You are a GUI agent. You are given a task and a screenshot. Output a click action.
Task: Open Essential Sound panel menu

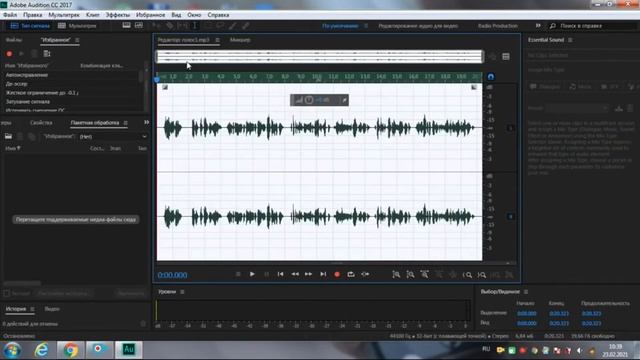coord(570,40)
